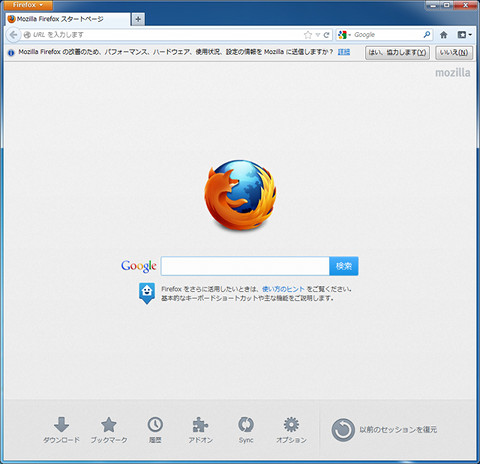The height and width of the screenshot is (464, 480).
Task: Show the URL bar history dropdown arrow
Action: (x=318, y=35)
